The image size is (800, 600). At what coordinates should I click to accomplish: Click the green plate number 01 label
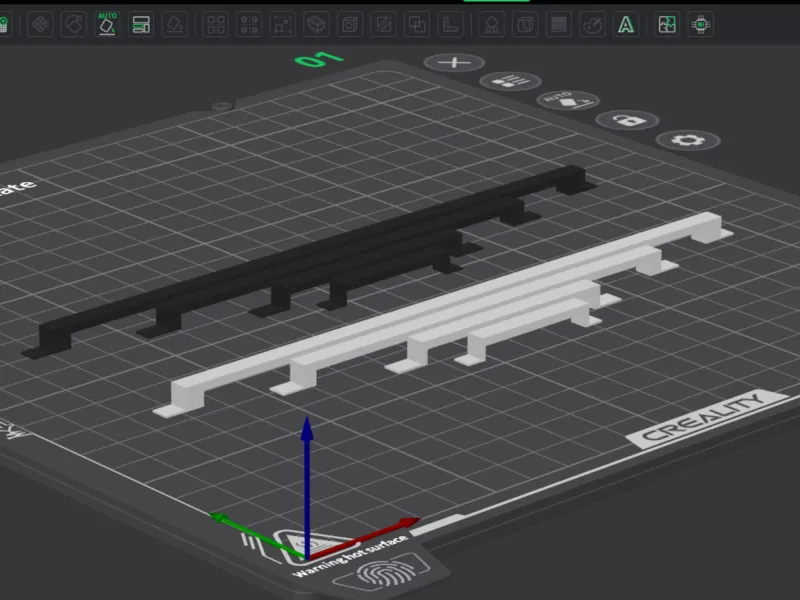[319, 60]
